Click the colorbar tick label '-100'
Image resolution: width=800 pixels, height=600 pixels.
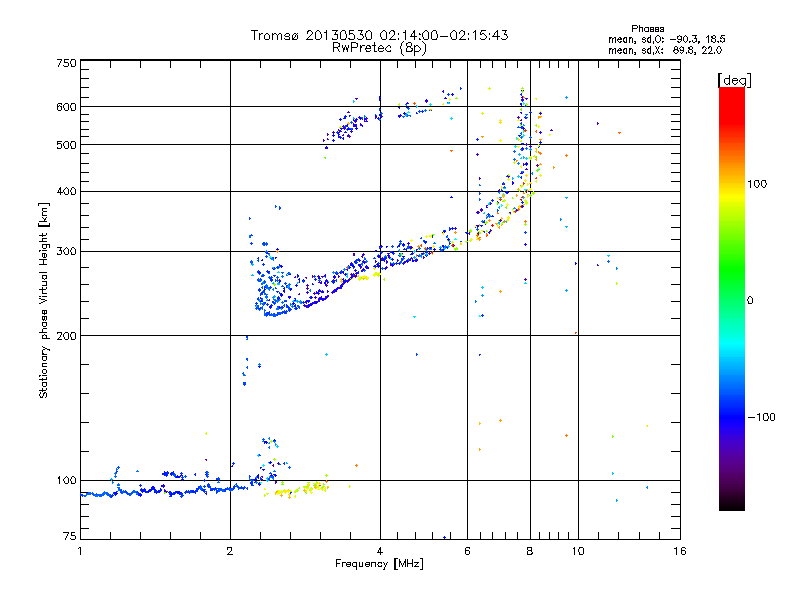(x=761, y=417)
